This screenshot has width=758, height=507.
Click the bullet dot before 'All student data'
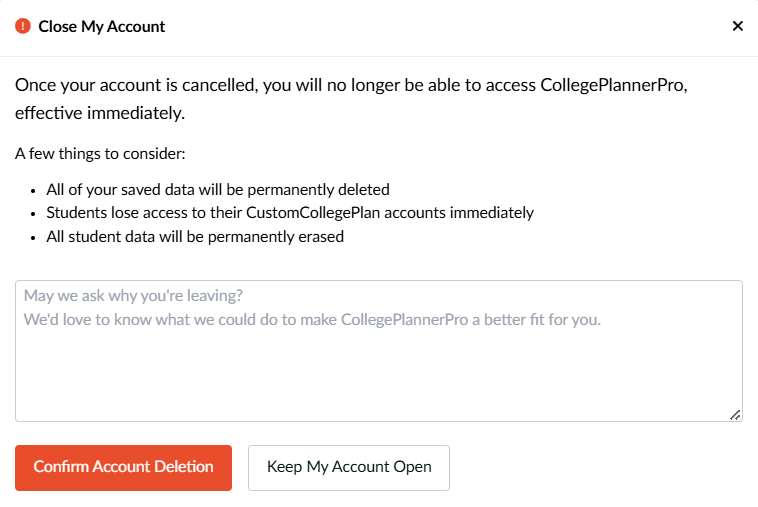[33, 238]
